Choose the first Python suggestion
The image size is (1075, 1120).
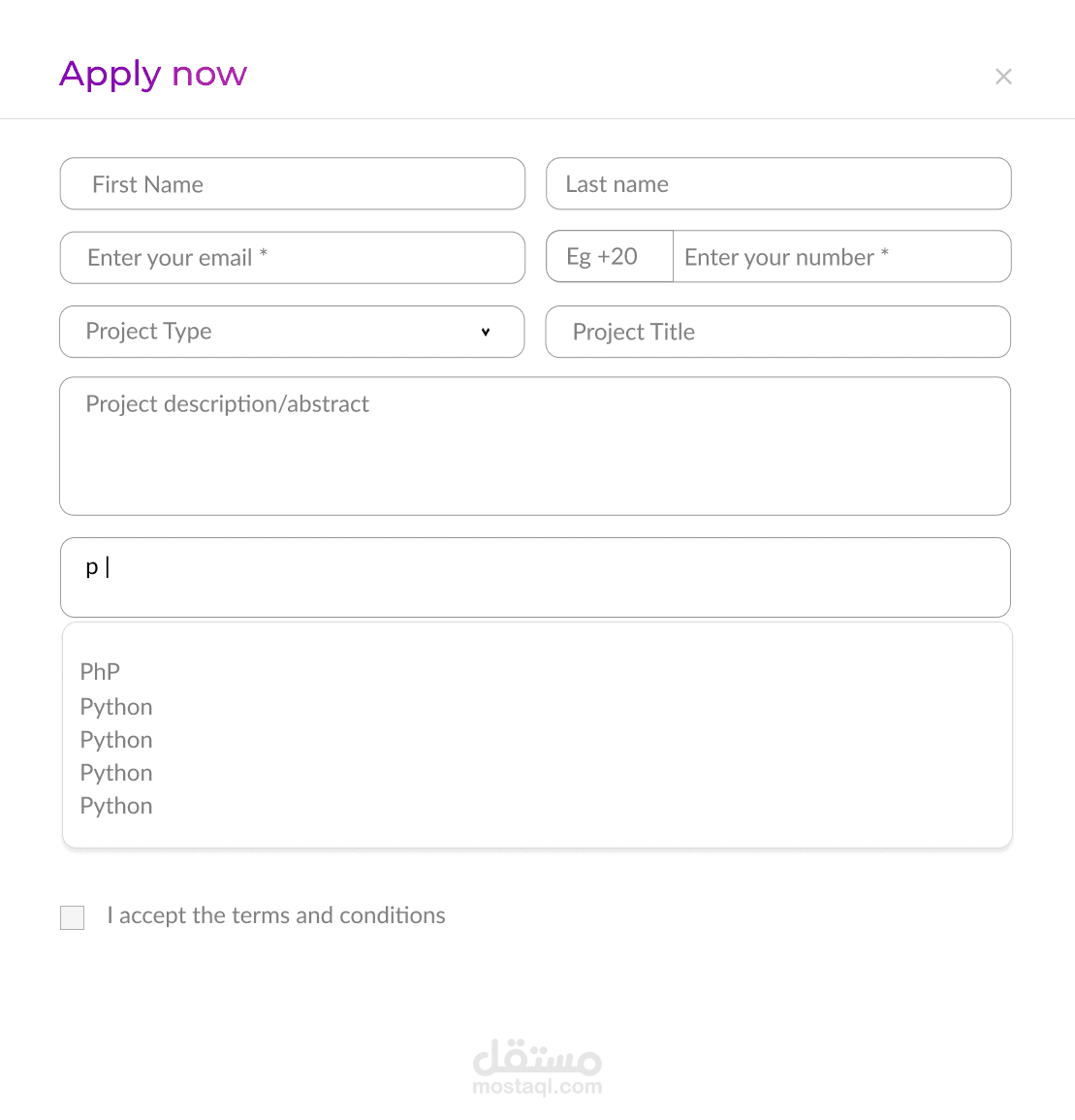click(x=116, y=707)
